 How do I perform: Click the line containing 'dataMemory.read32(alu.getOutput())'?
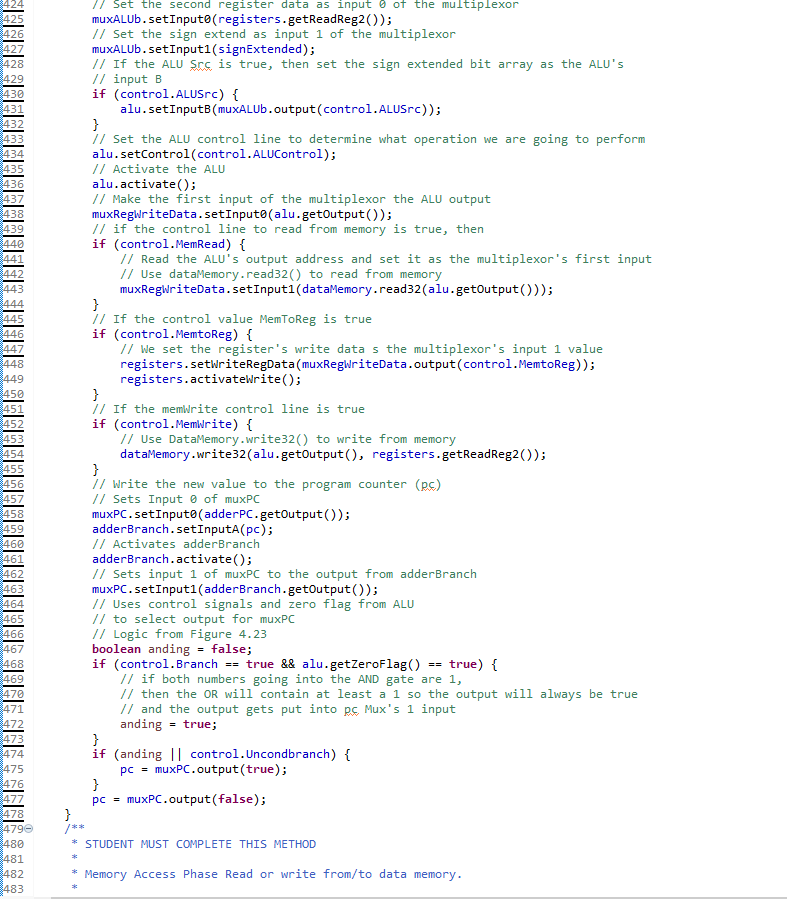336,289
